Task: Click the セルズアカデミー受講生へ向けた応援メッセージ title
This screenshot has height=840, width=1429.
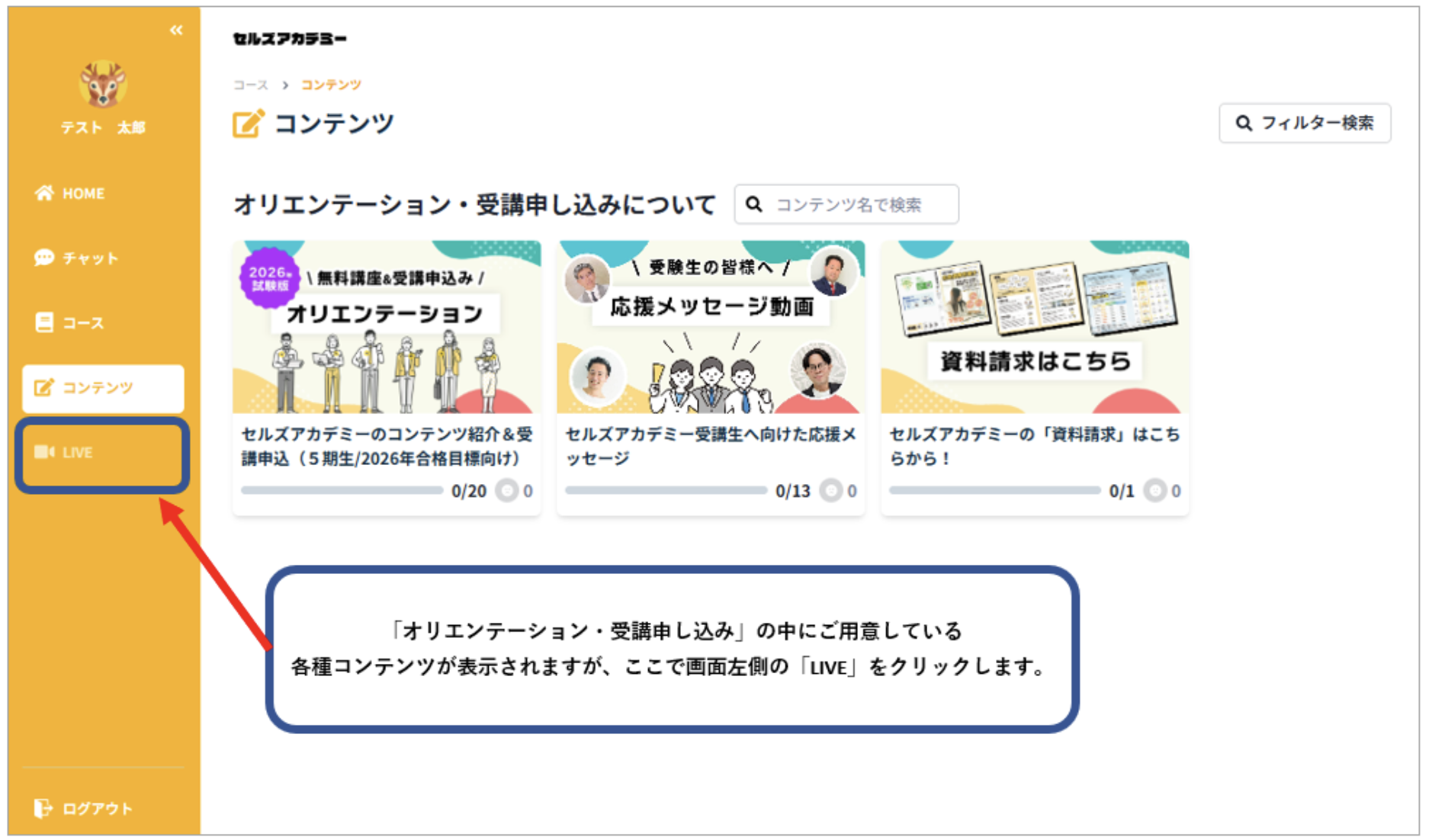Action: point(711,446)
